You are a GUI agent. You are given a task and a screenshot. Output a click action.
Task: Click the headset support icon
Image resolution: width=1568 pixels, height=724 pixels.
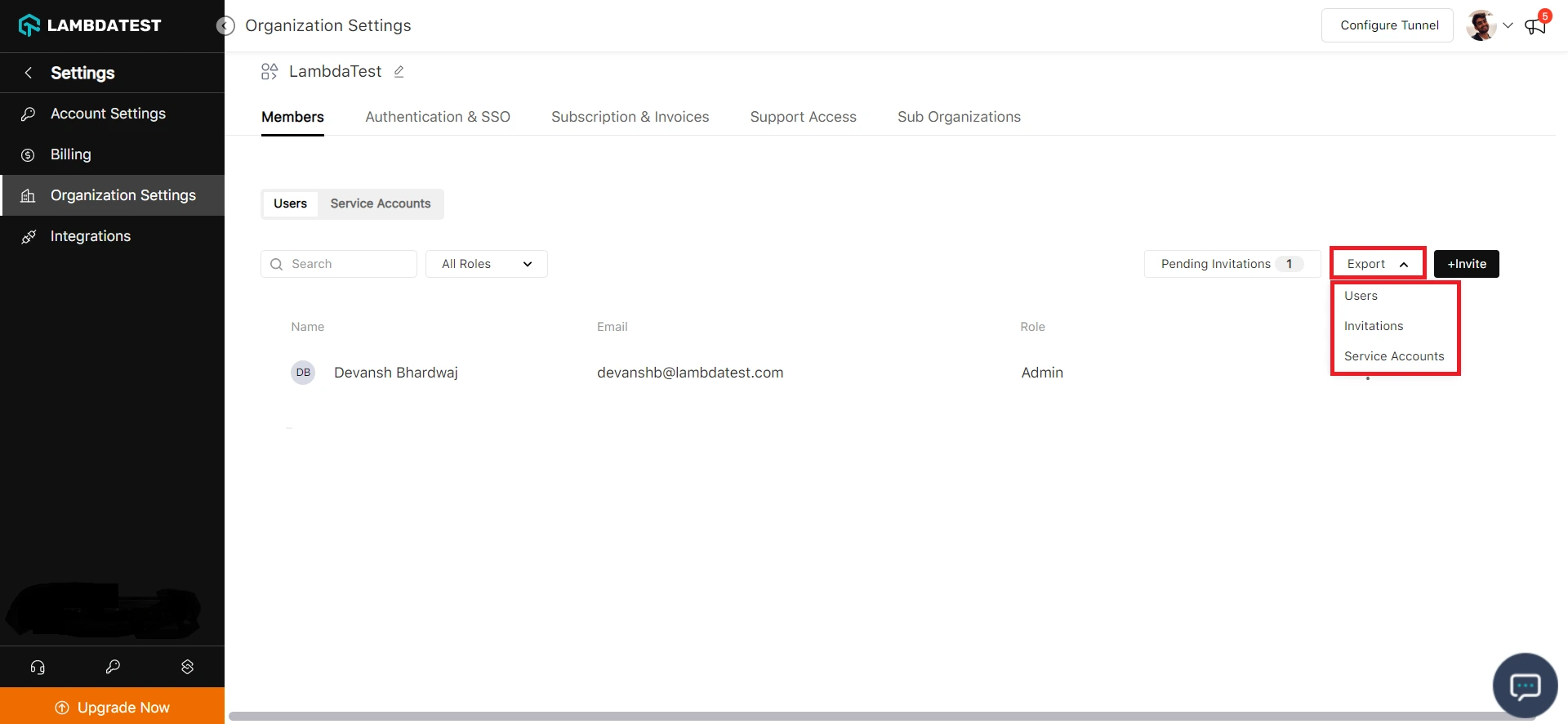point(38,667)
